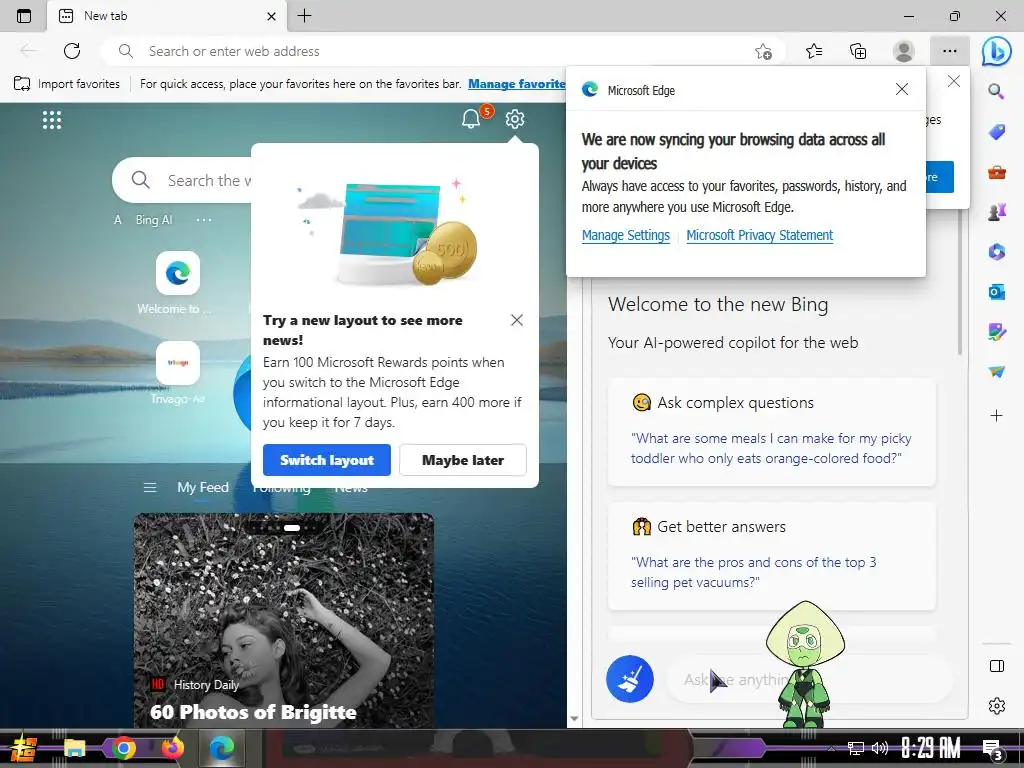Screen dimensions: 1024x768
Task: Select the My Feed tab
Action: tap(202, 487)
